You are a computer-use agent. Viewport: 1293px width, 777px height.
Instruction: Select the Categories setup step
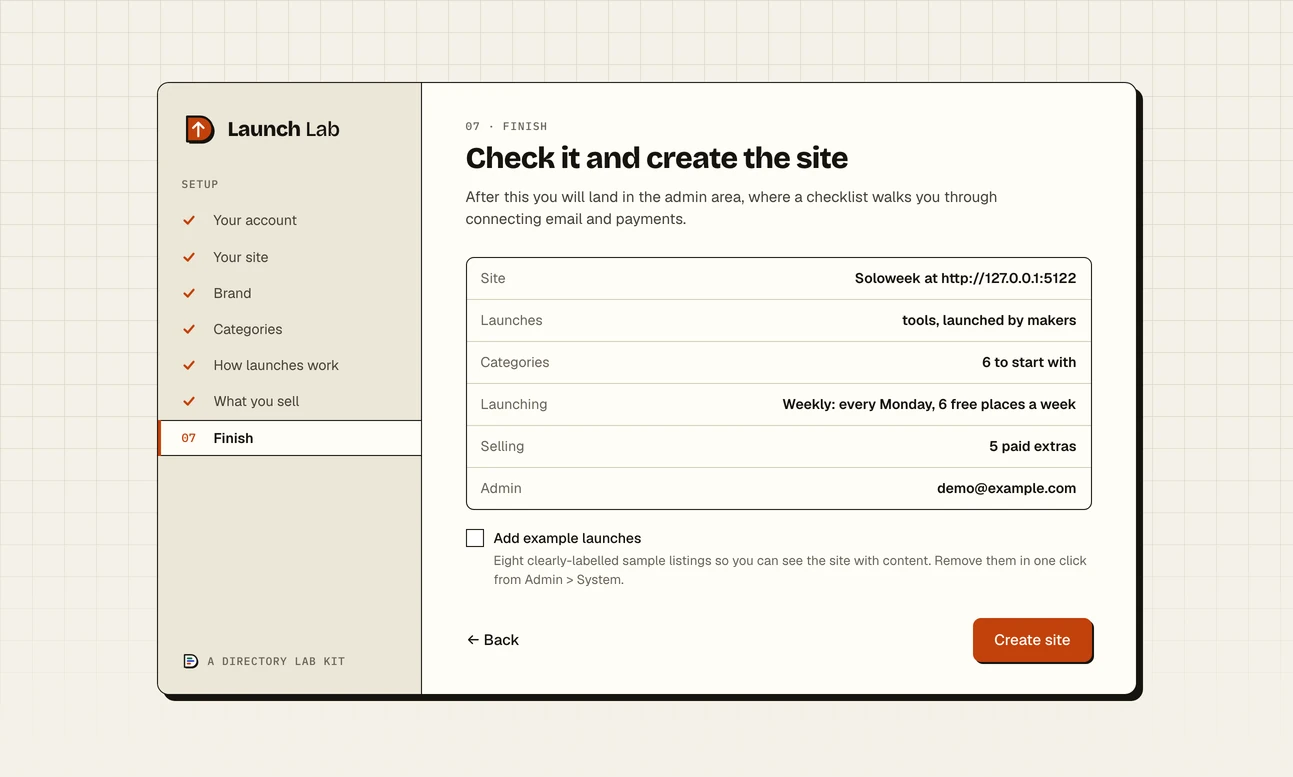coord(289,329)
